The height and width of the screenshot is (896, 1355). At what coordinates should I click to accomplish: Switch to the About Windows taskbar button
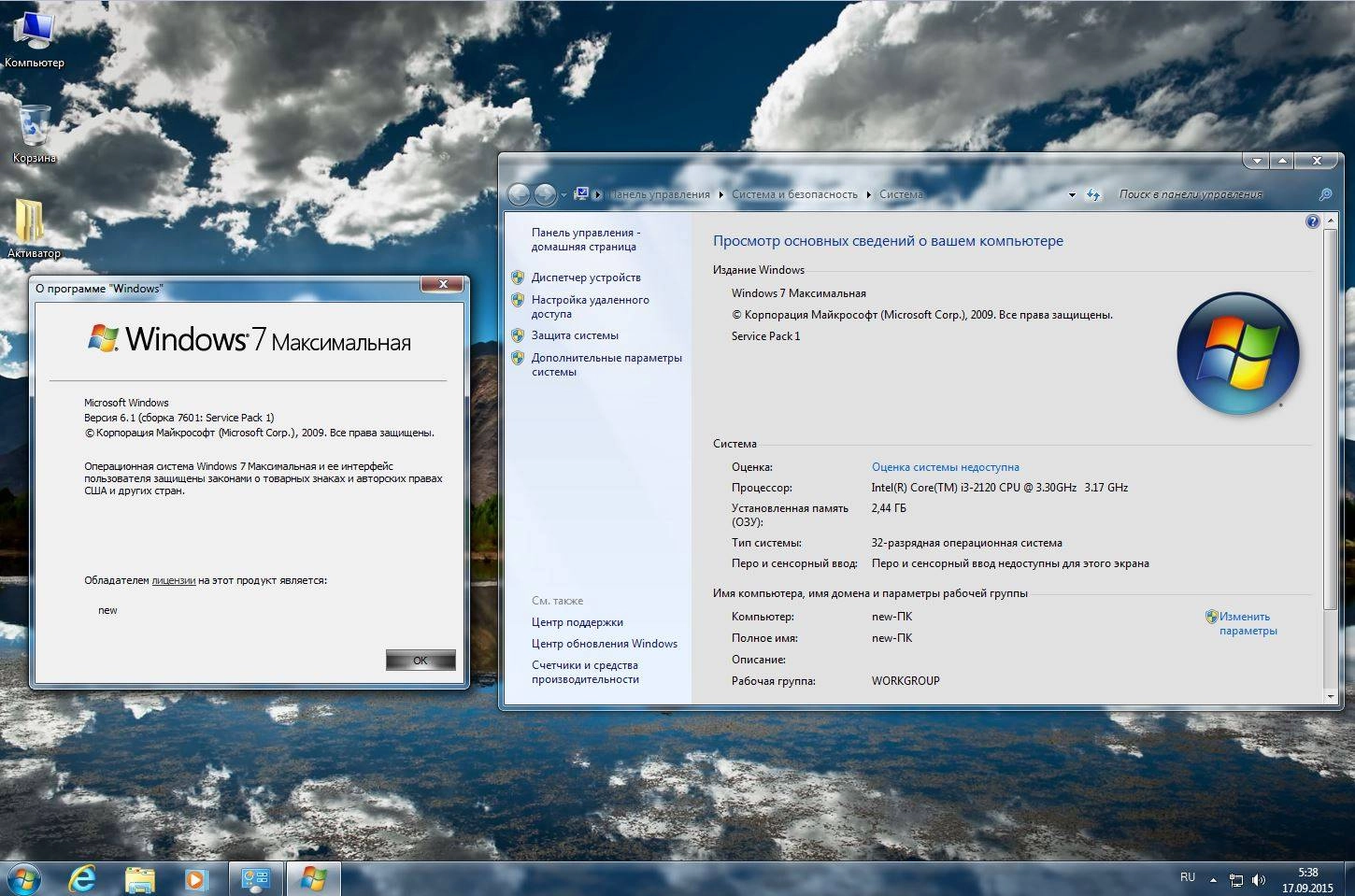pyautogui.click(x=313, y=879)
